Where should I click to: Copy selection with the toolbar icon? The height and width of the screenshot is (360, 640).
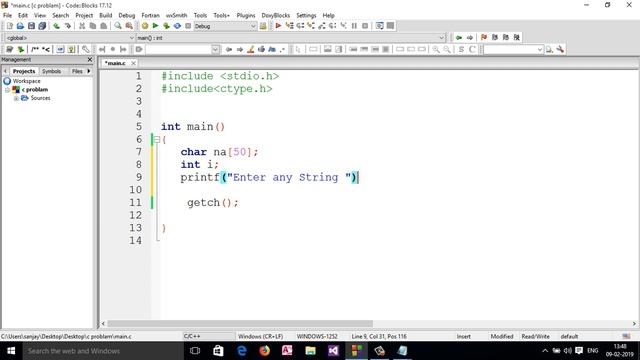point(93,26)
